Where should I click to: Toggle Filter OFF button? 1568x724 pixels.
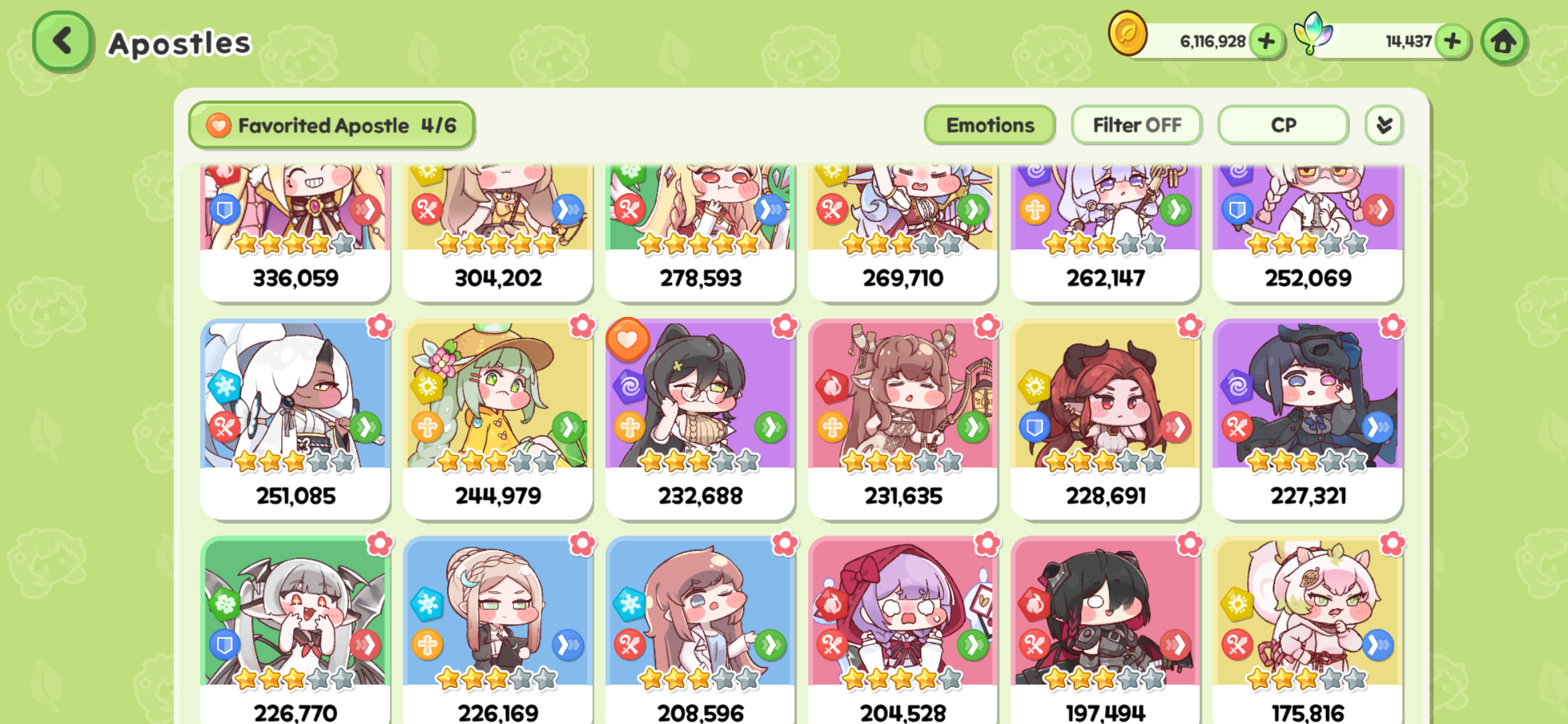tap(1136, 125)
